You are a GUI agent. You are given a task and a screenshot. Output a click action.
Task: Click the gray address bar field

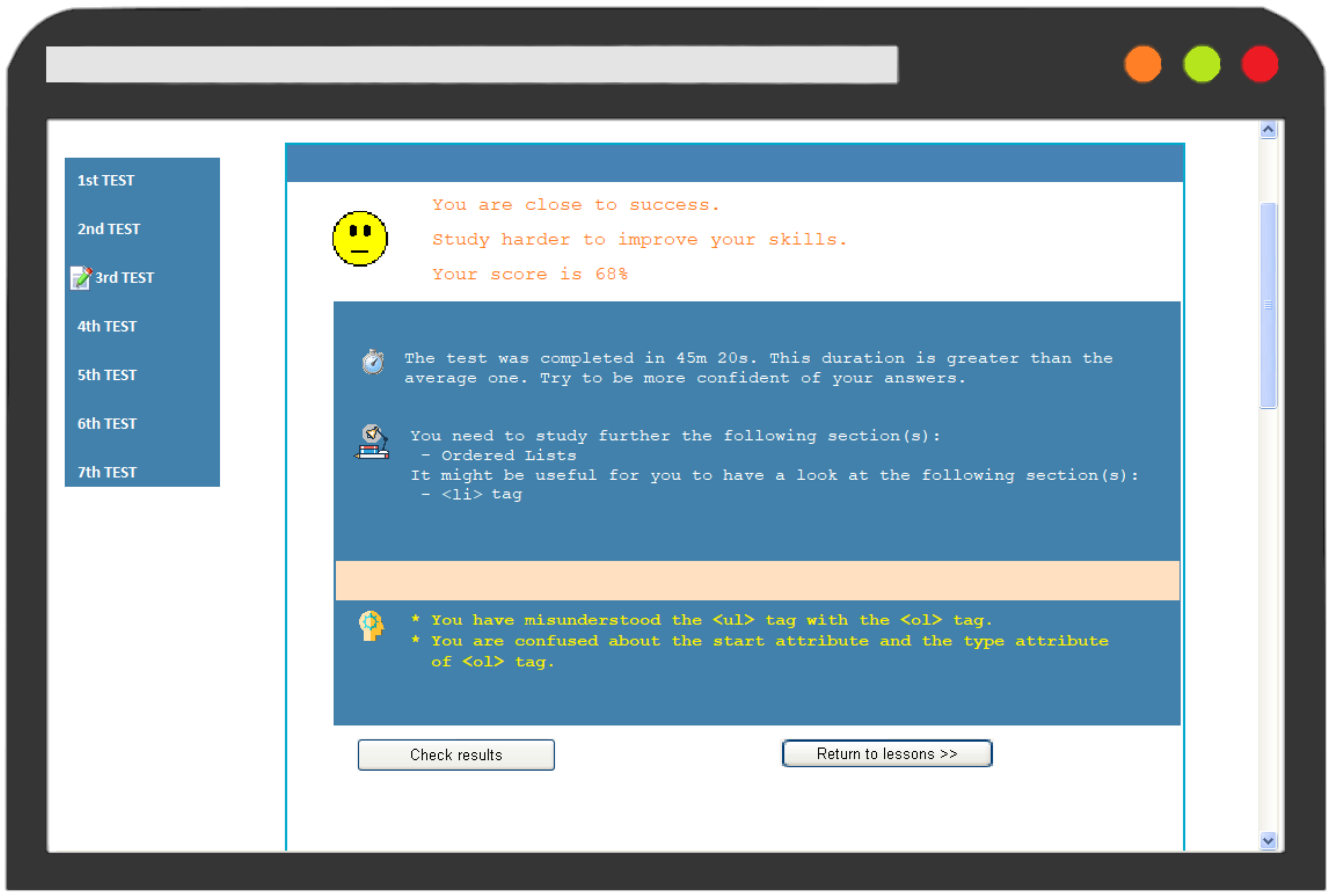pos(471,65)
